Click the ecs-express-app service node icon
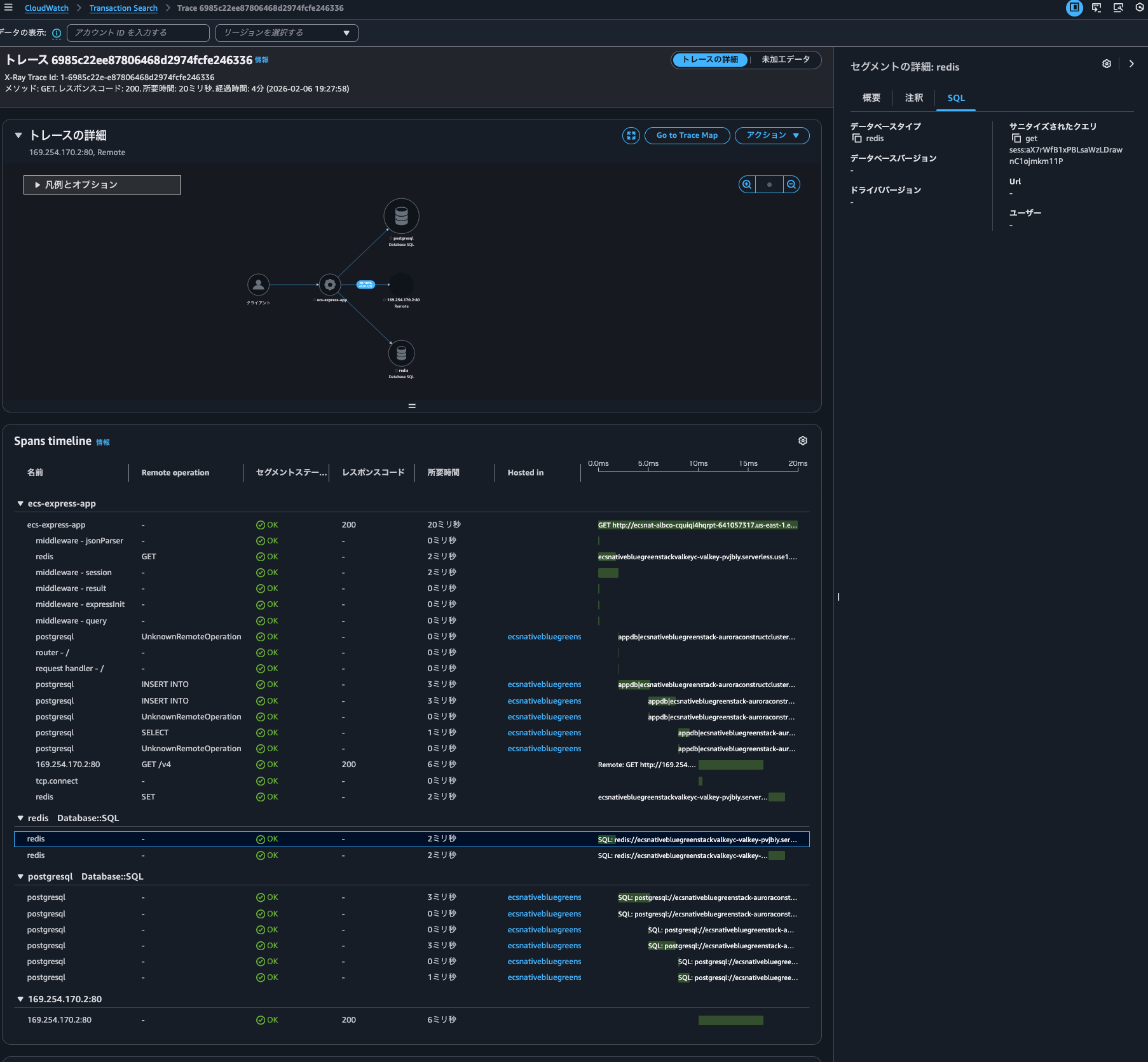1148x1062 pixels. coord(329,285)
